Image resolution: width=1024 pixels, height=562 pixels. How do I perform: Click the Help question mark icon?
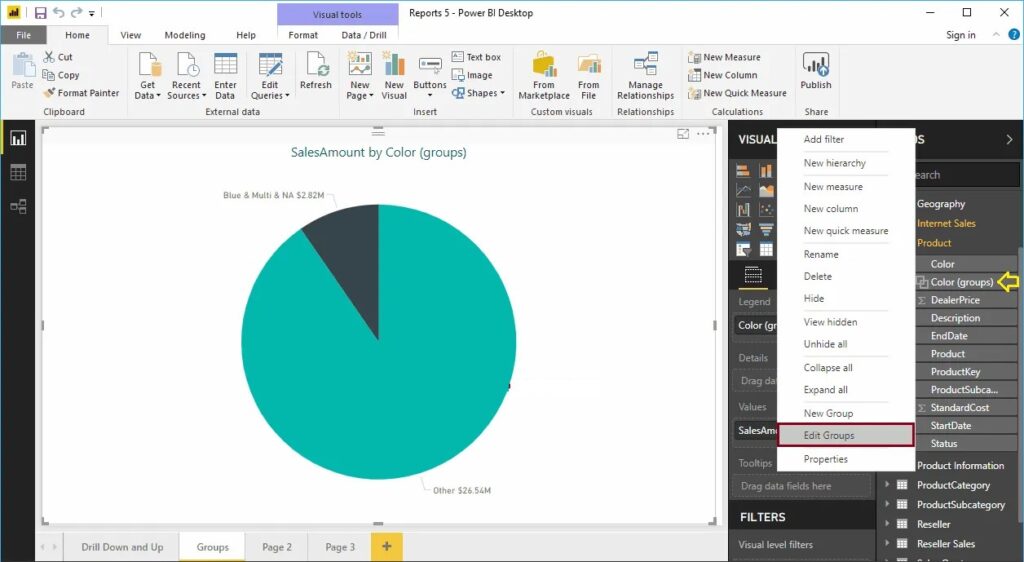[x=1014, y=35]
